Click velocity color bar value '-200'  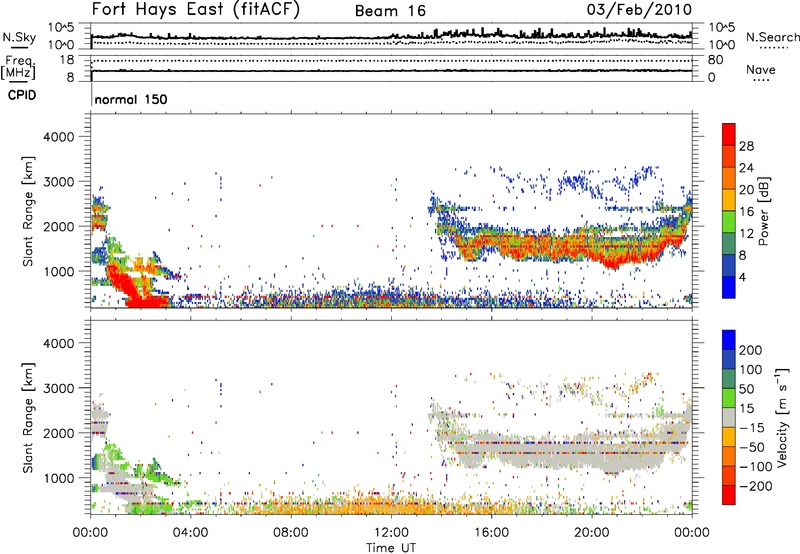755,486
